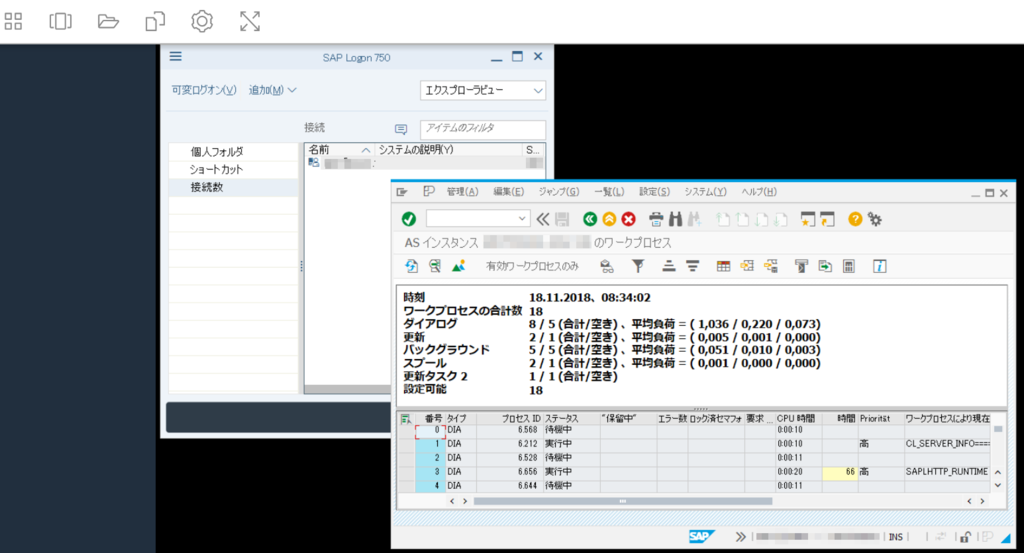Click the sort descending icon
Image resolution: width=1024 pixels, height=553 pixels.
(x=692, y=266)
